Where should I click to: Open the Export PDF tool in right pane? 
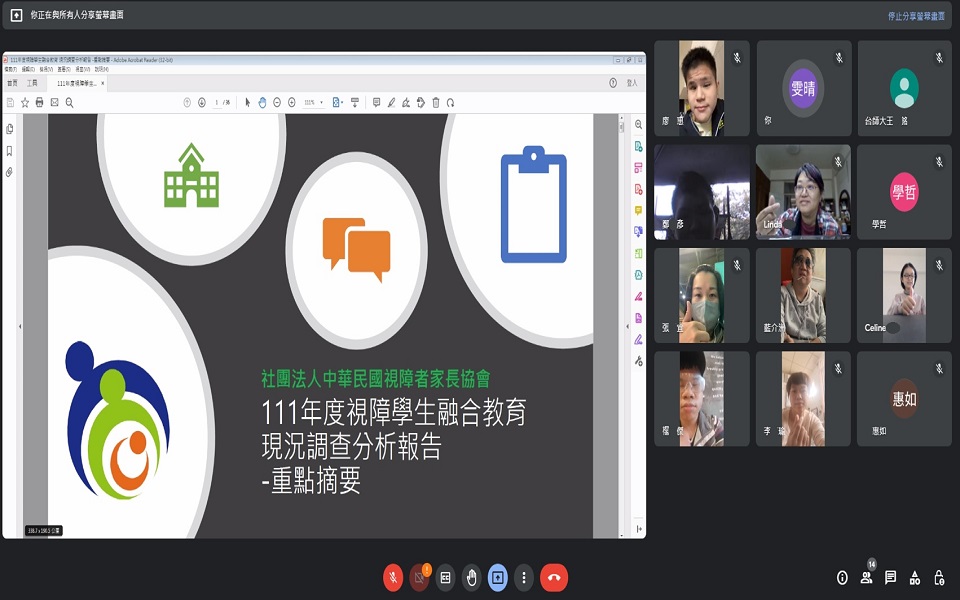(638, 146)
